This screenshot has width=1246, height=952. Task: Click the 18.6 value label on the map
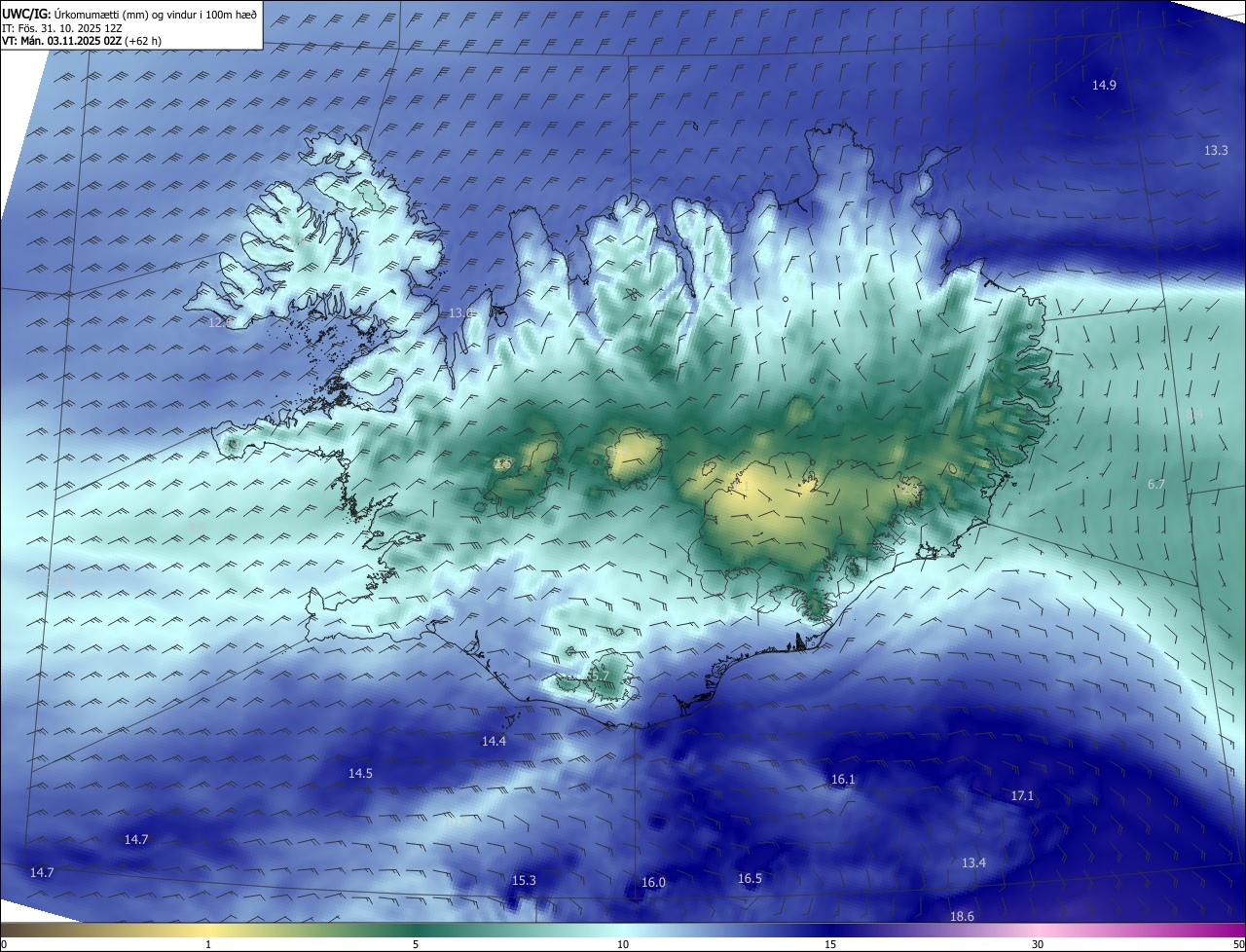[962, 917]
